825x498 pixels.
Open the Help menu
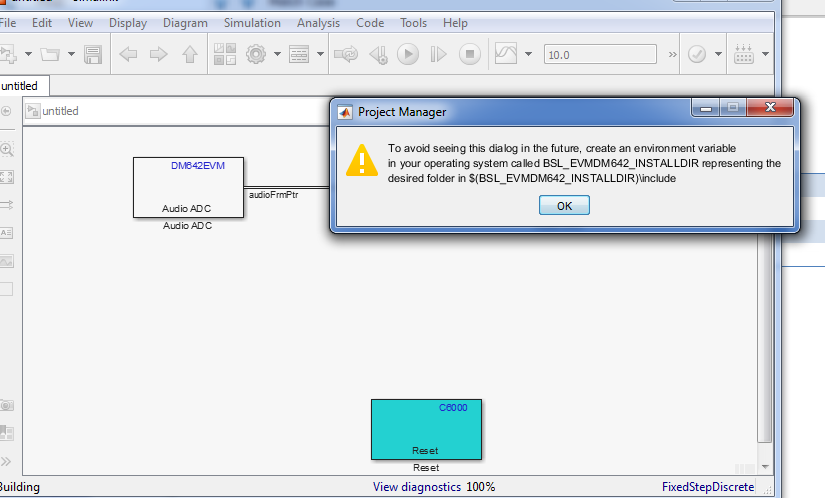455,23
